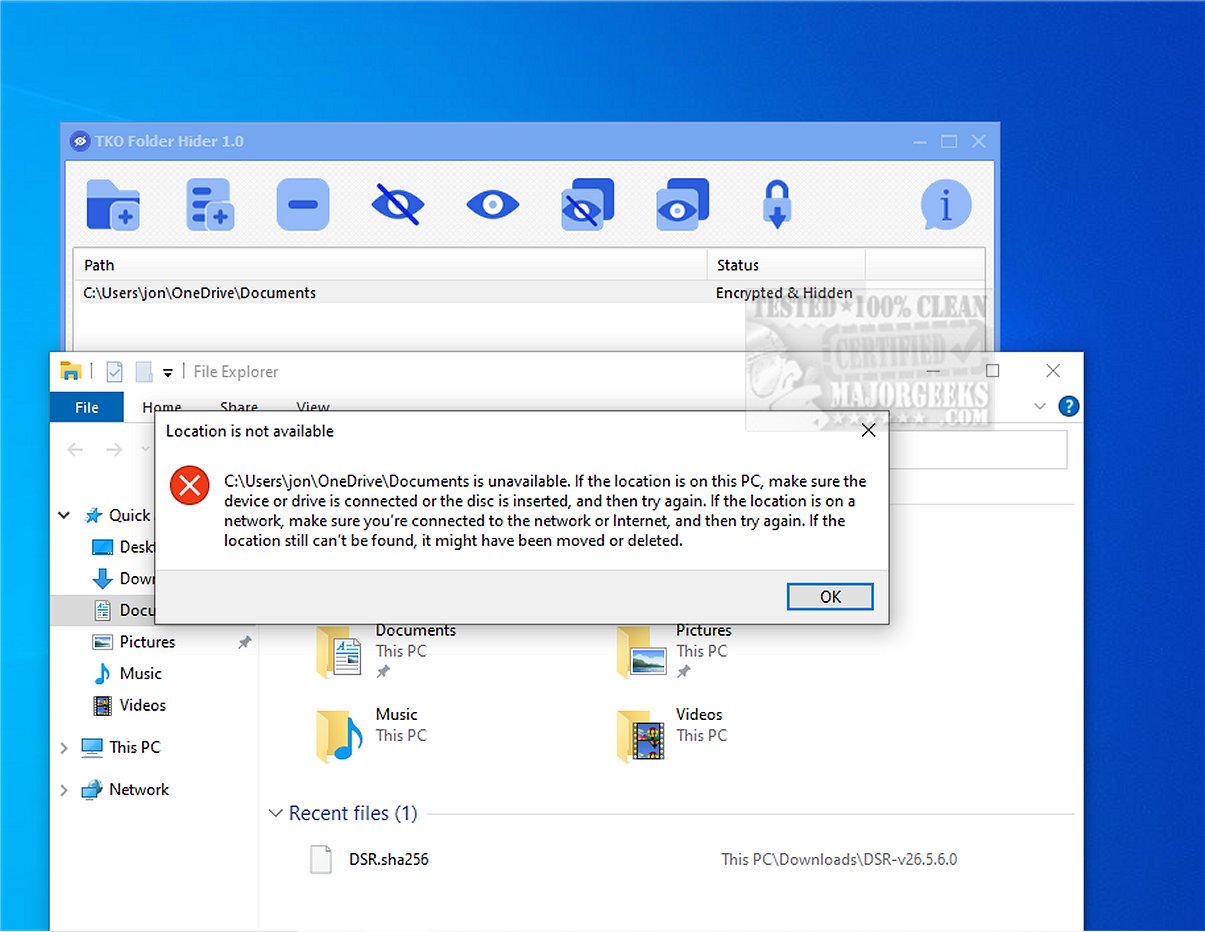Click the Back navigation arrow in File Explorer
The image size is (1205, 932).
click(75, 450)
